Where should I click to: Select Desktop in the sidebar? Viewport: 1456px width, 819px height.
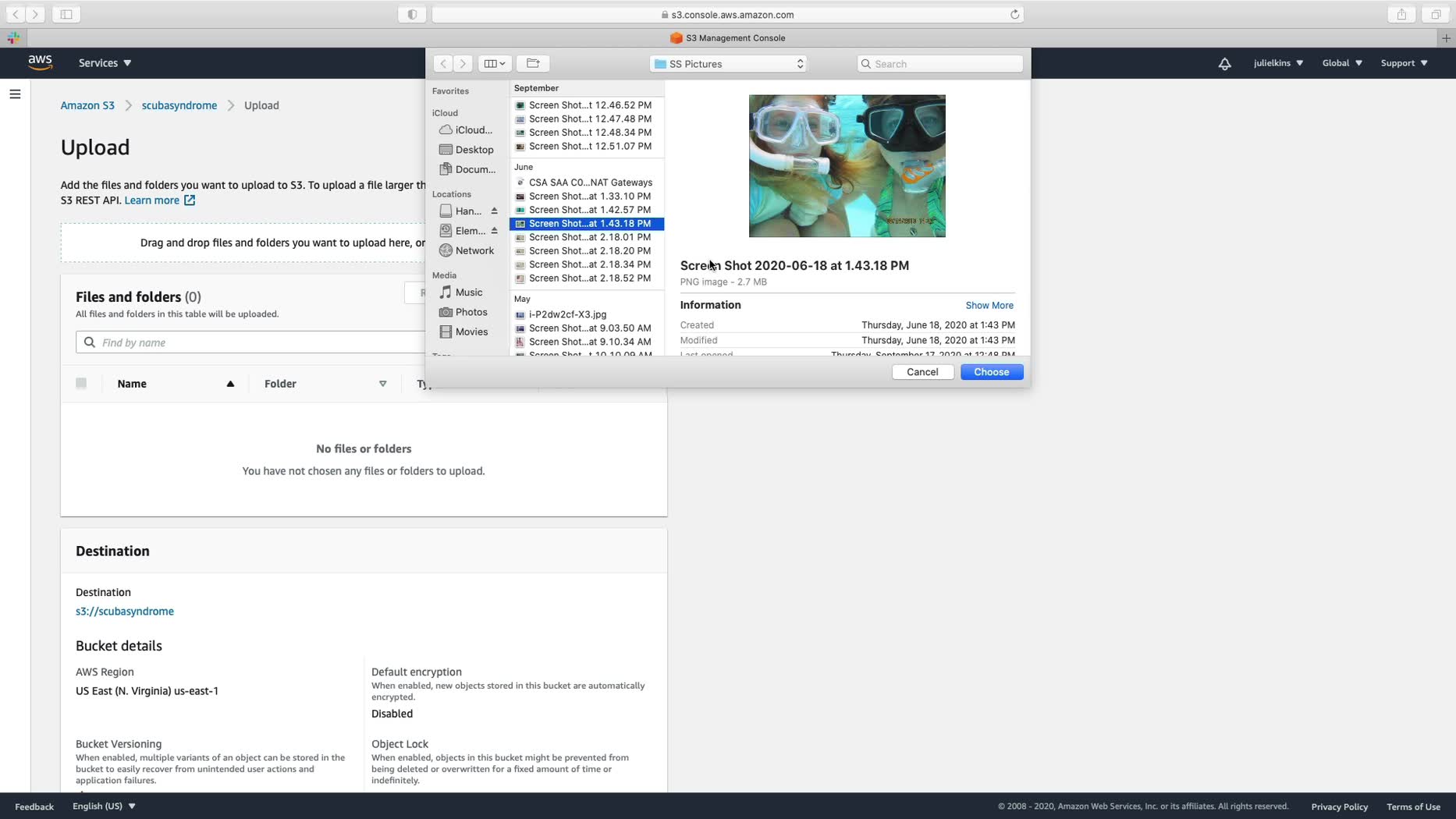[x=467, y=150]
